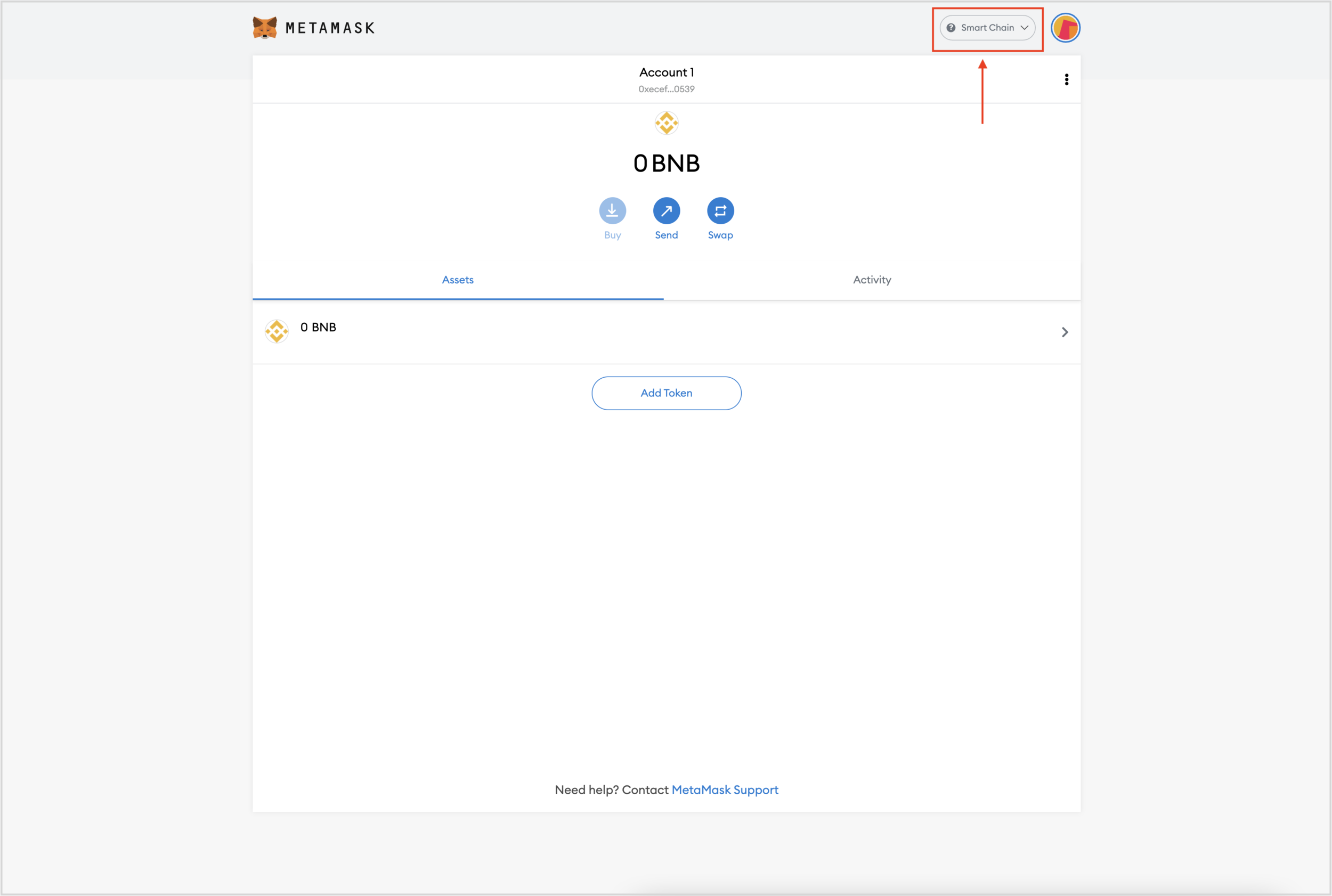Click the Buy download icon
This screenshot has width=1332, height=896.
612,211
